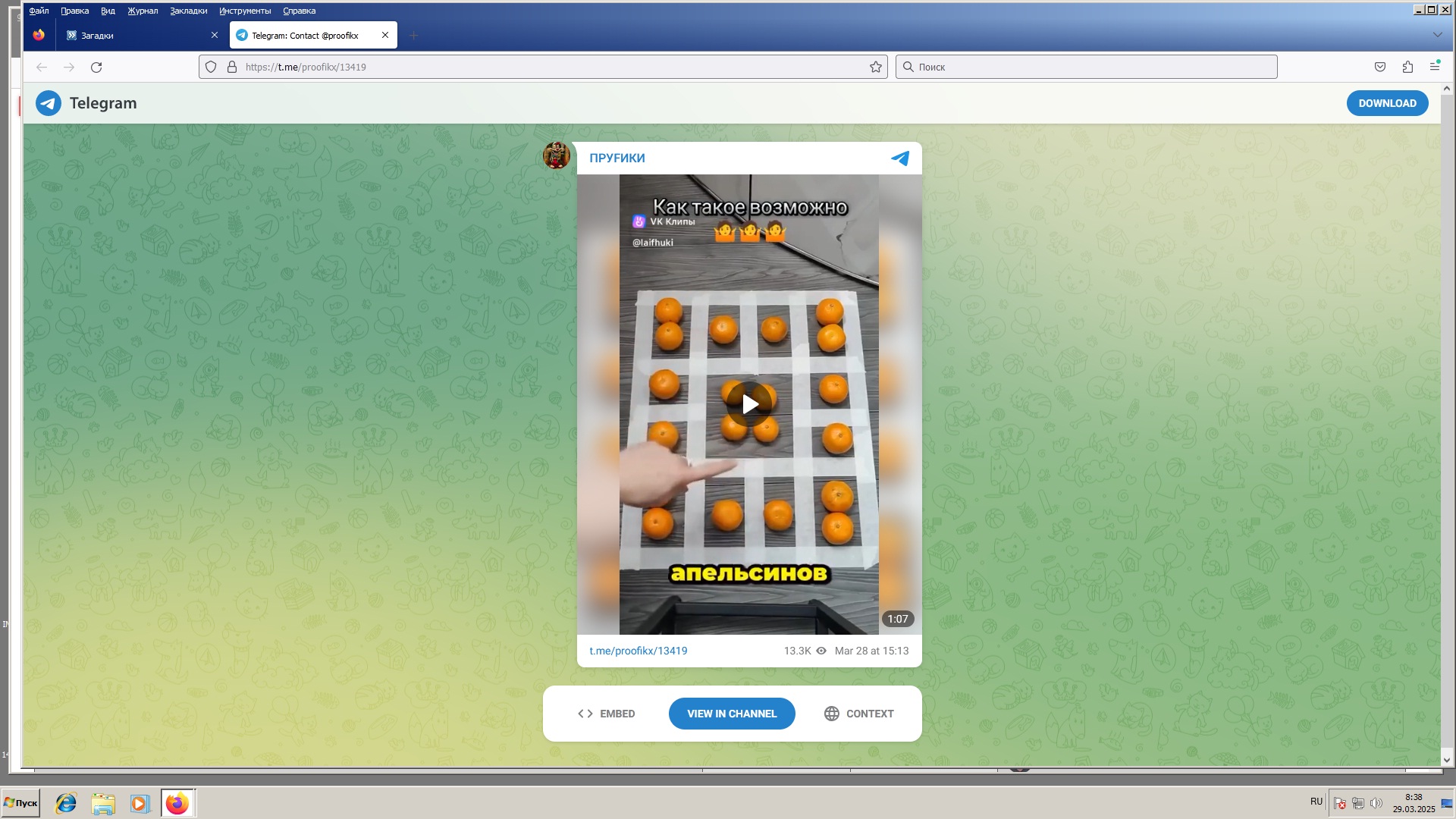Go back one page

click(x=42, y=67)
